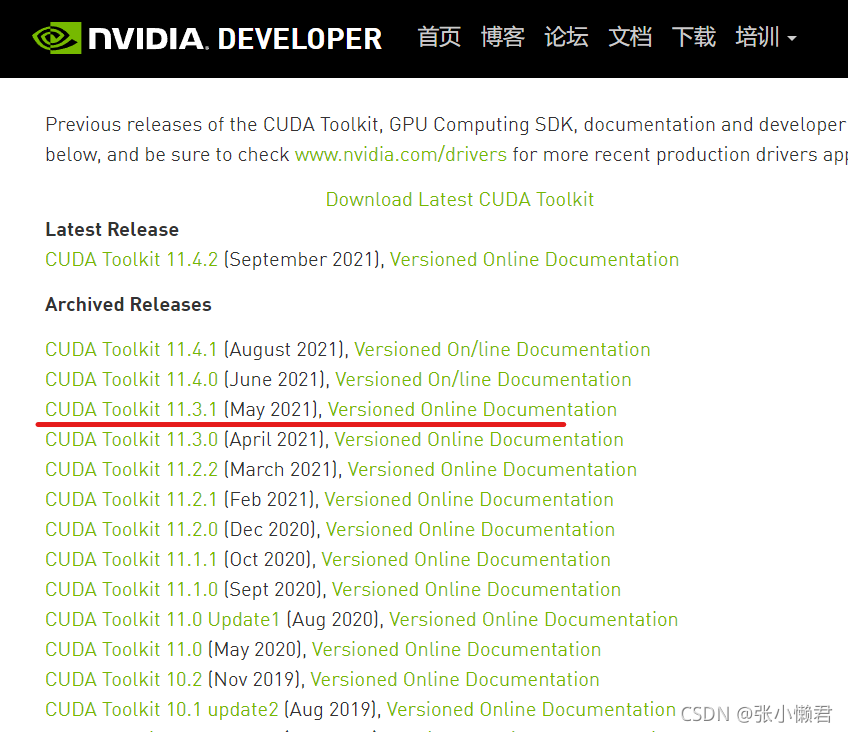
Task: Follow the www.nvidia.com/drivers link
Action: [401, 155]
